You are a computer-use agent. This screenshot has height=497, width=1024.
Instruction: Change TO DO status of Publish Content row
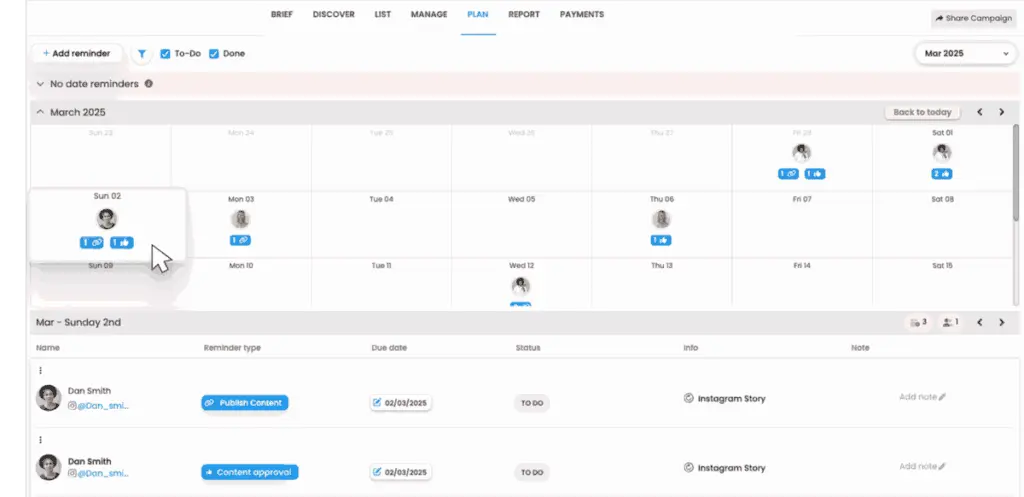(x=532, y=403)
